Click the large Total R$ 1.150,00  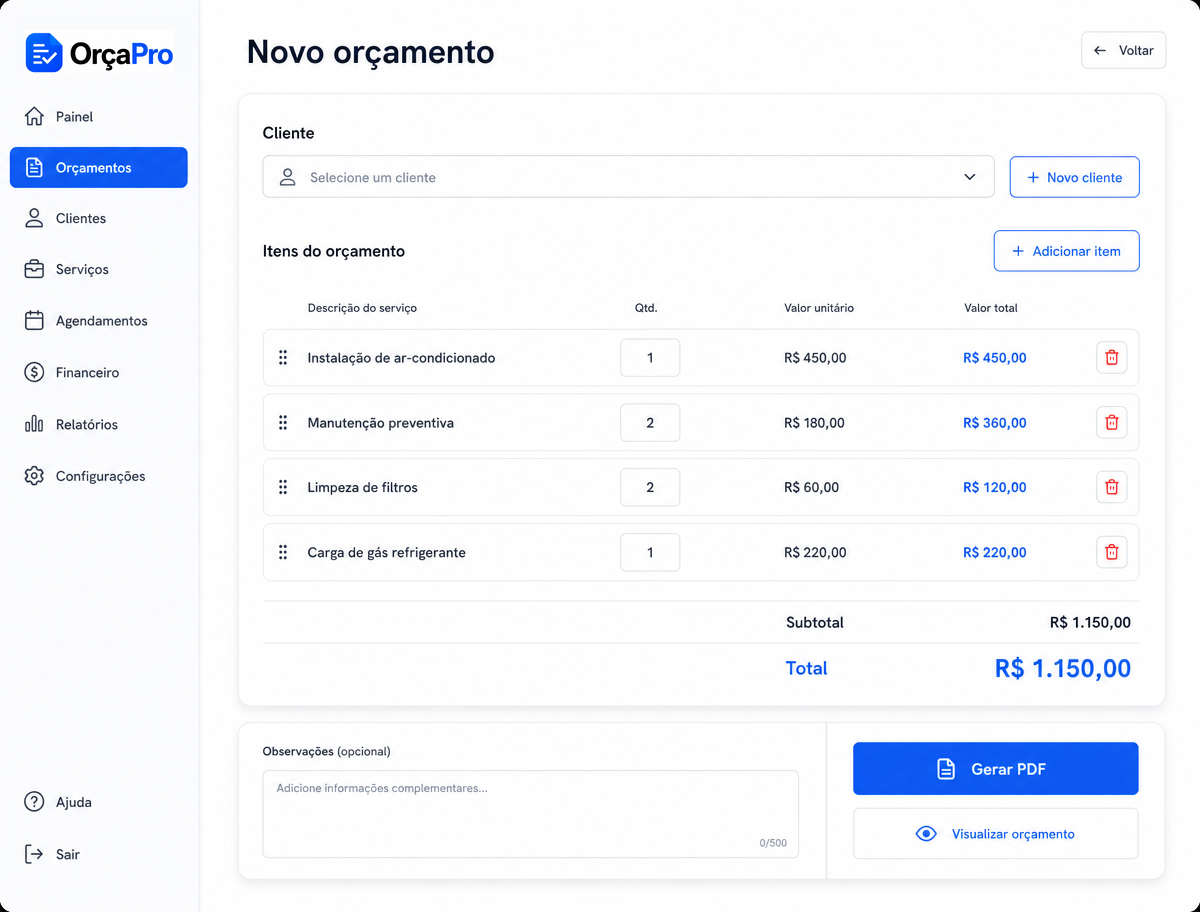(x=1063, y=669)
